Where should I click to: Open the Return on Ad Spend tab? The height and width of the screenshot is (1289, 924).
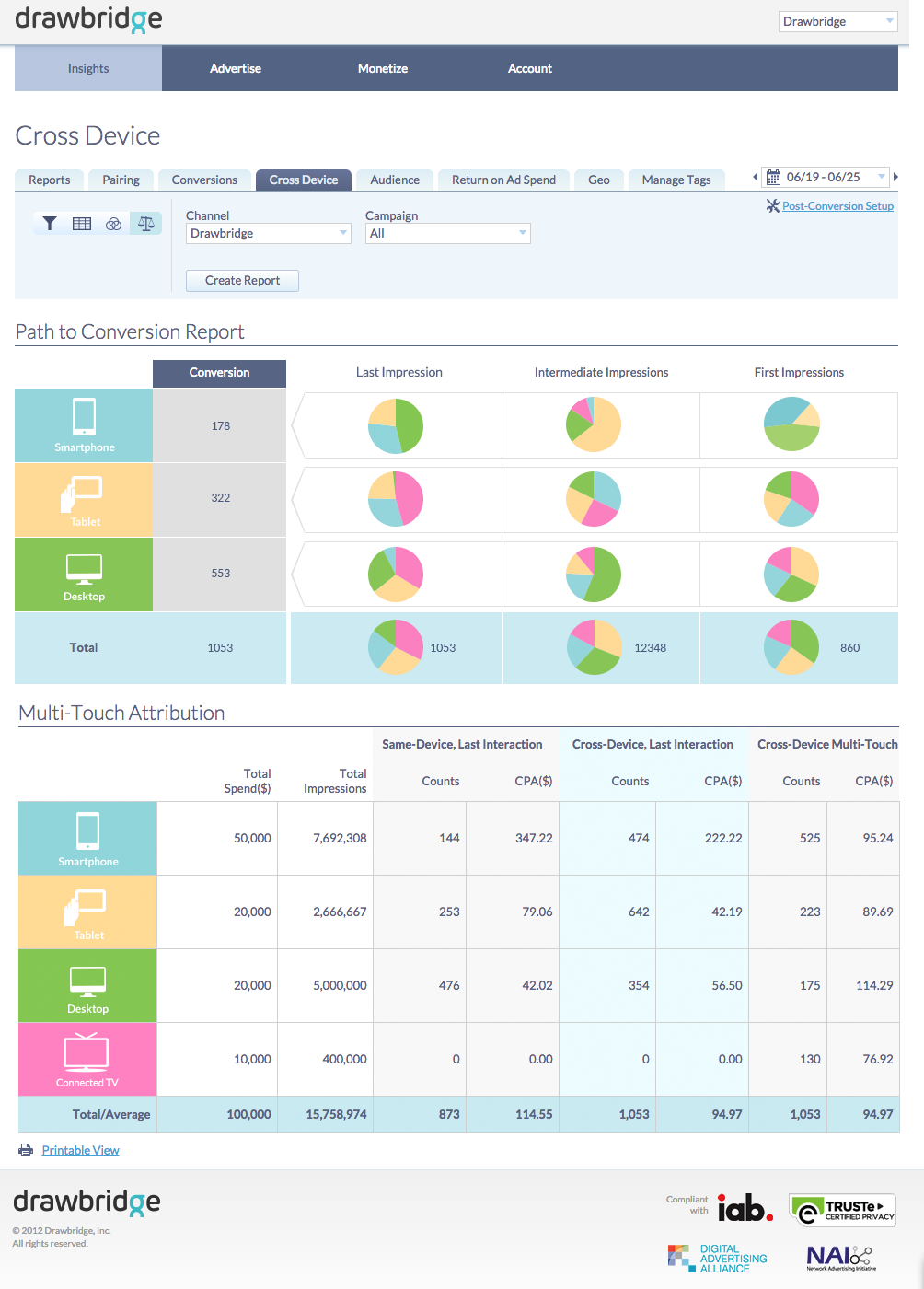point(504,180)
